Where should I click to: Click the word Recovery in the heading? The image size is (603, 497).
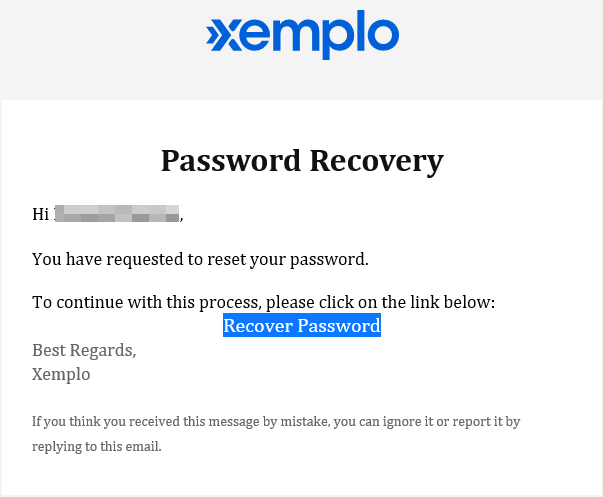tap(377, 161)
